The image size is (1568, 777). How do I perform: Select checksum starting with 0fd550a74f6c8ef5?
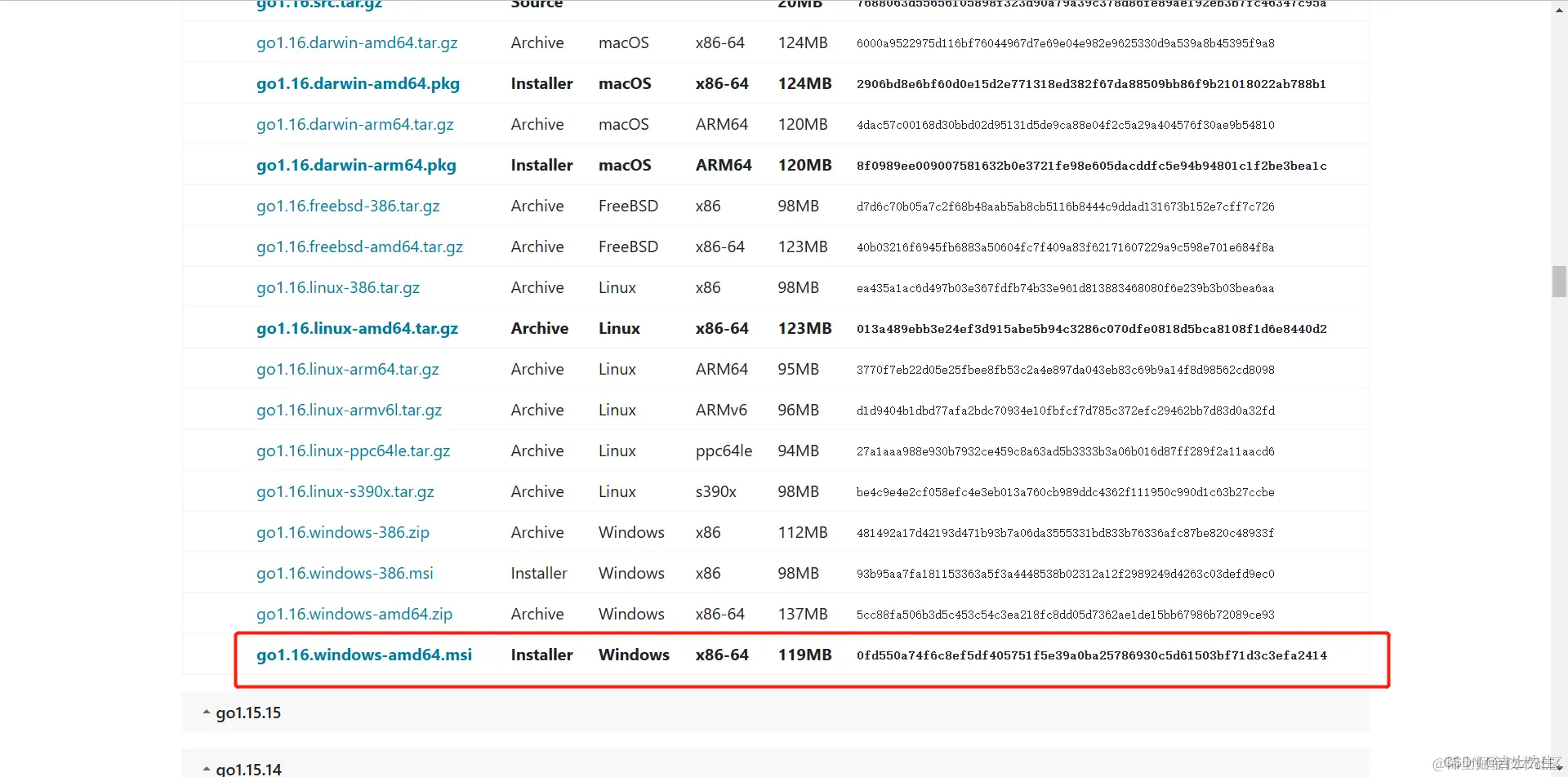(1092, 655)
